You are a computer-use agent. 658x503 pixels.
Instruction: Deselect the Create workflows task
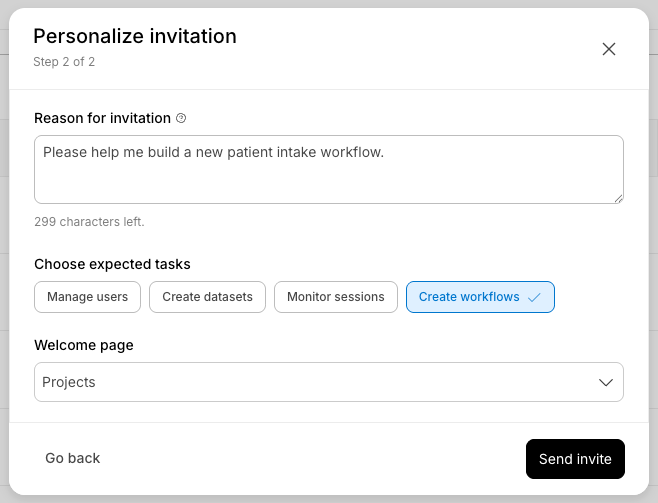[480, 297]
